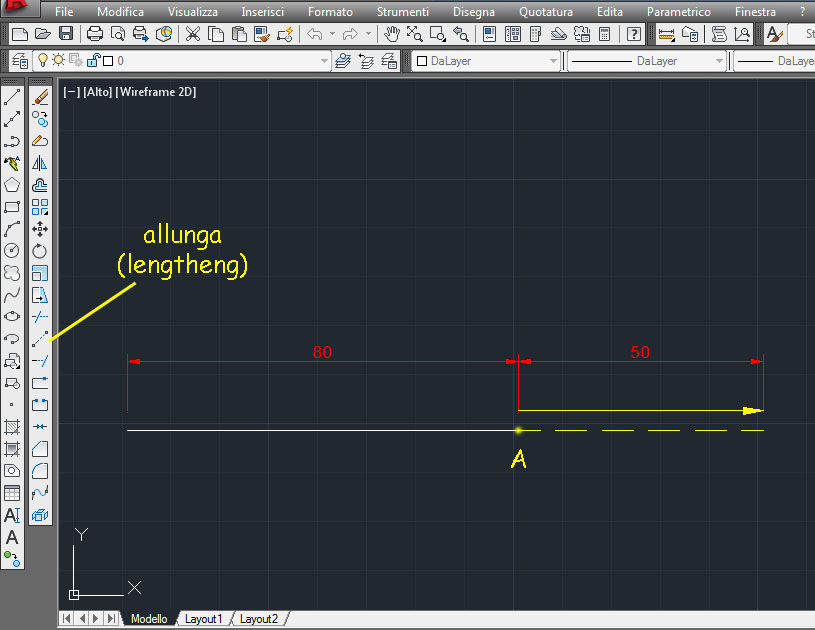Open the Help question mark button
The image size is (815, 630).
pyautogui.click(x=634, y=34)
